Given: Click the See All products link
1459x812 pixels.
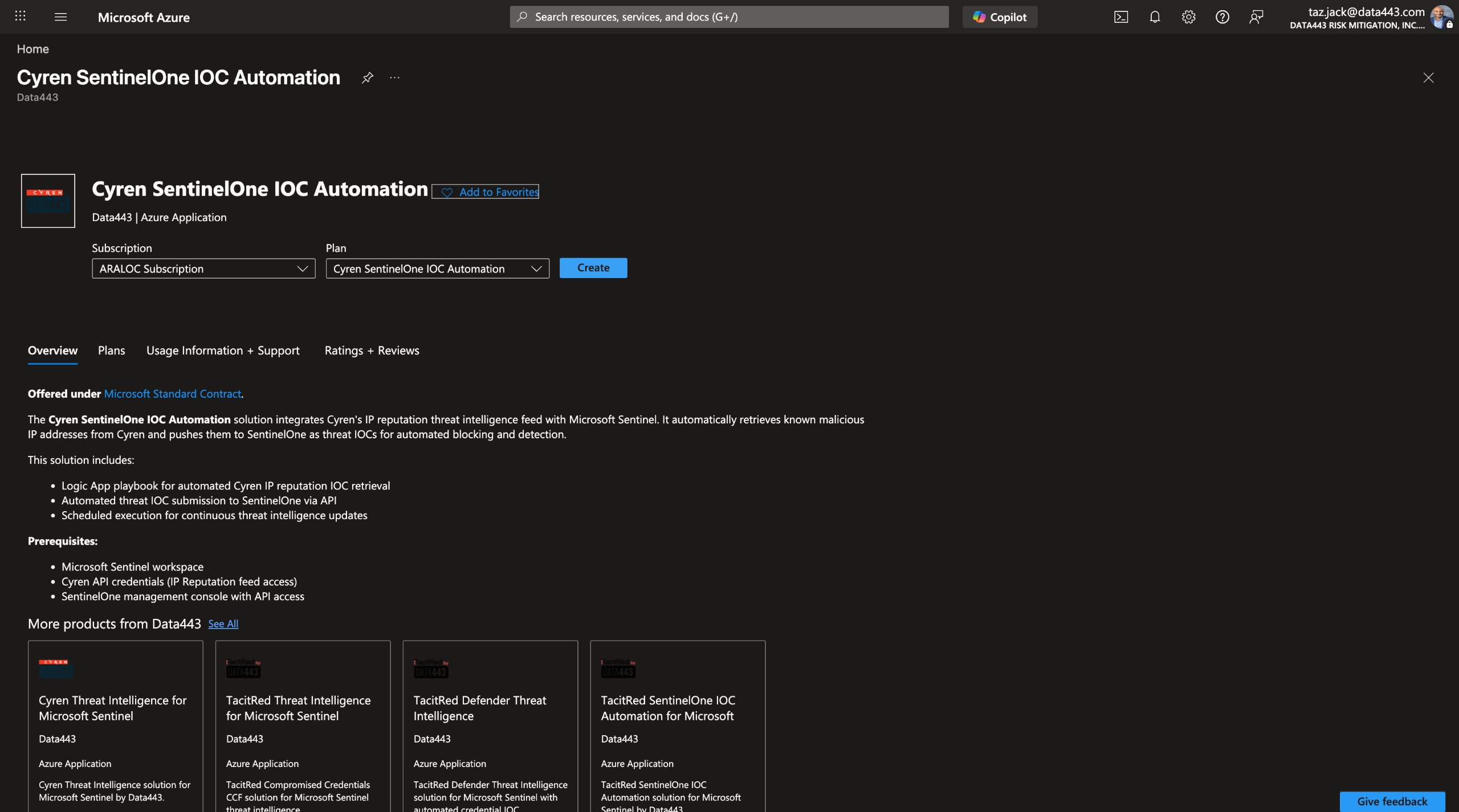Looking at the screenshot, I should [x=223, y=624].
